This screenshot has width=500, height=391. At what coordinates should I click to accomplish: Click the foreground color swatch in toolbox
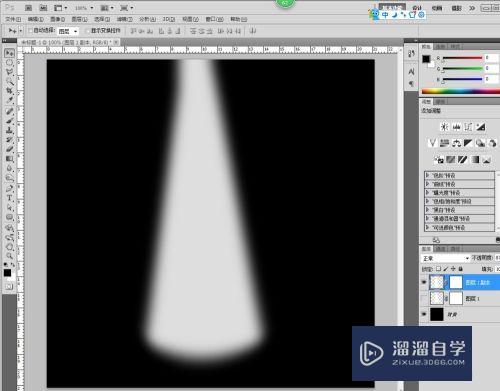pyautogui.click(x=7, y=273)
